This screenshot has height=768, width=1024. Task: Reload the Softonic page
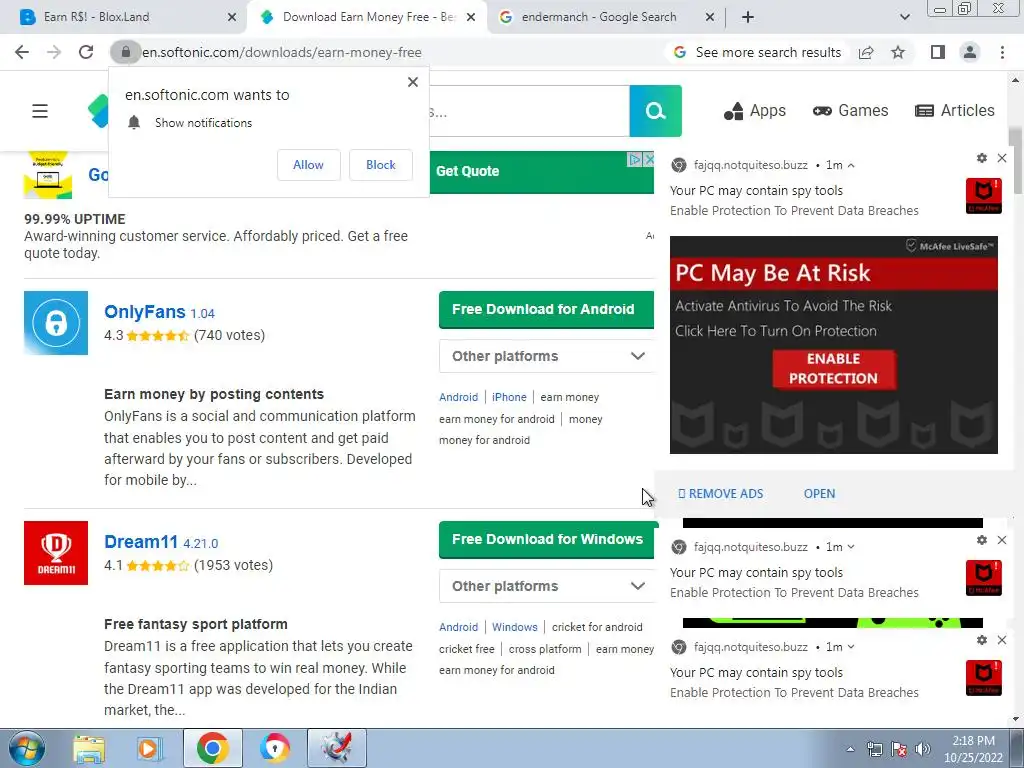pyautogui.click(x=86, y=52)
